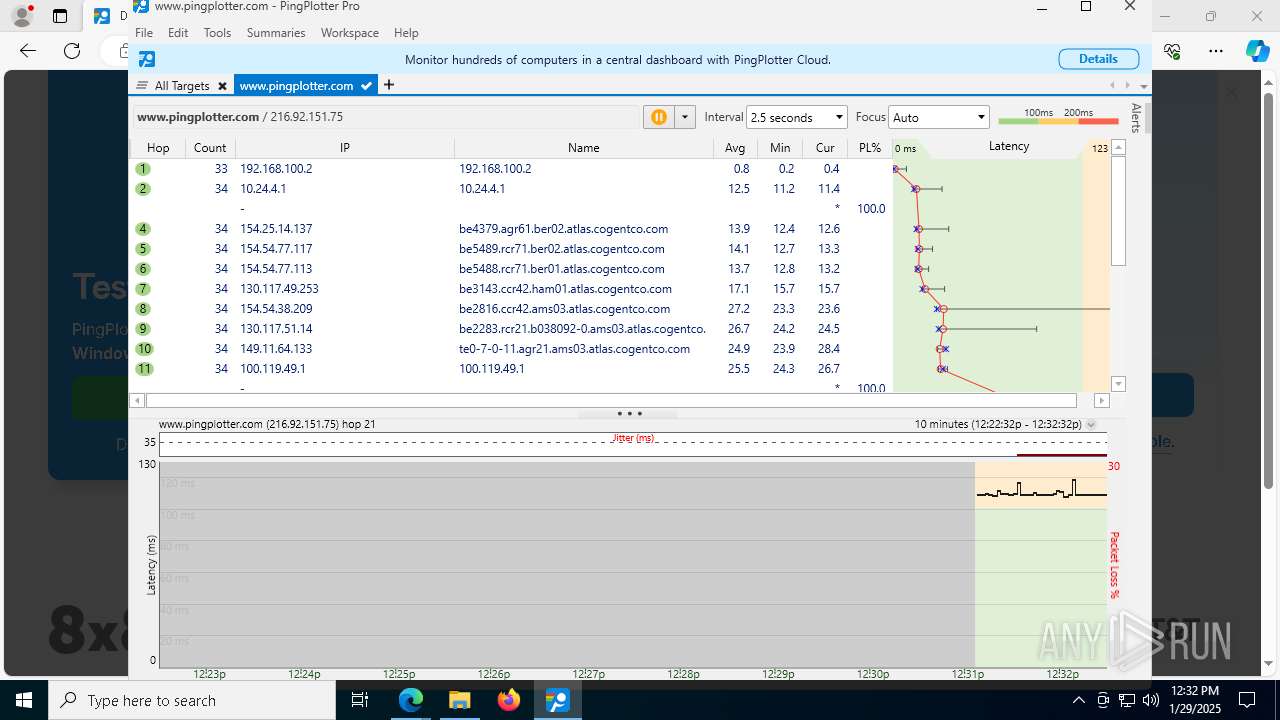The image size is (1280, 720).
Task: Select hop 10 green circle icon
Action: pyautogui.click(x=145, y=349)
